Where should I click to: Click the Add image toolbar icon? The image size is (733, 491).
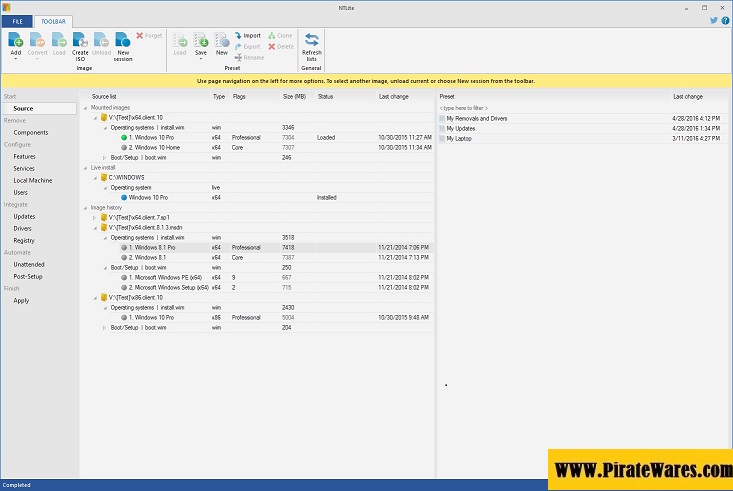[15, 40]
